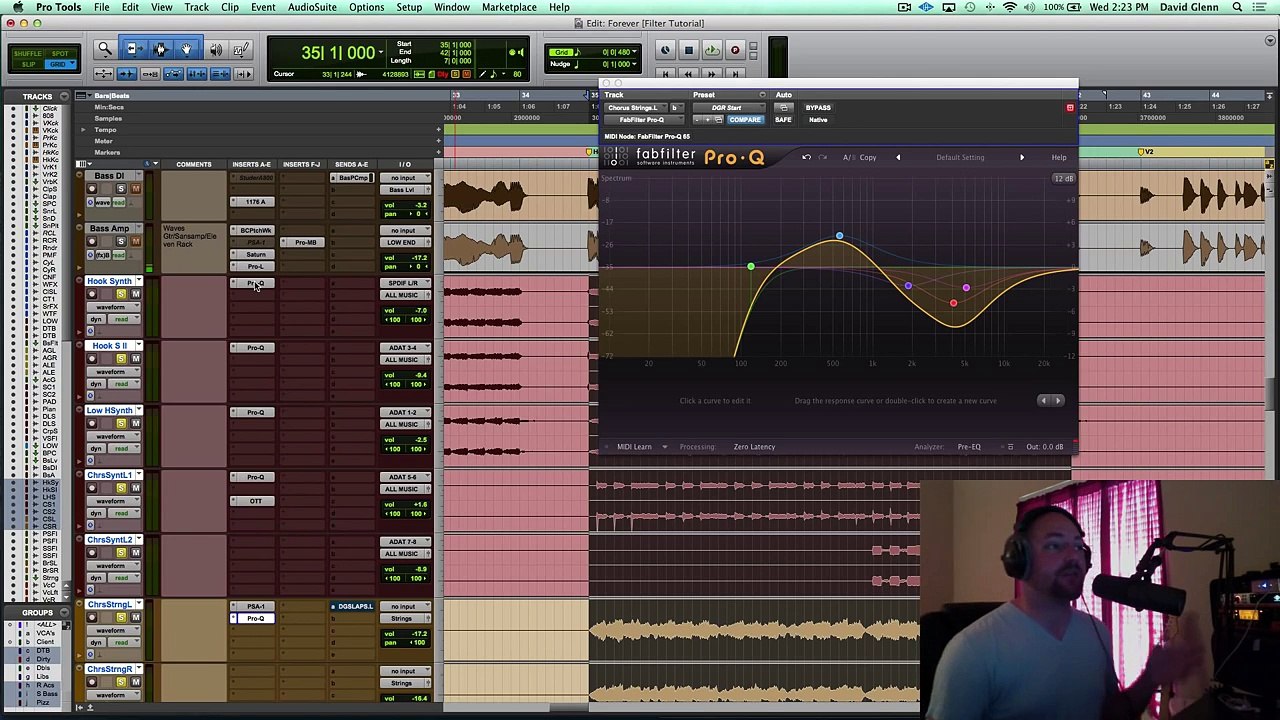1280x720 pixels.
Task: Click the SAFE automation button
Action: coord(783,120)
